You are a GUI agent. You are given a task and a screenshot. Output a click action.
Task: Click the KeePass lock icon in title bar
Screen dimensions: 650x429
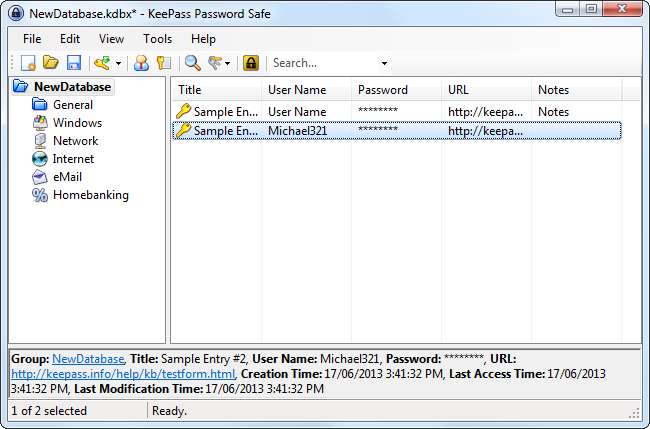[16, 13]
